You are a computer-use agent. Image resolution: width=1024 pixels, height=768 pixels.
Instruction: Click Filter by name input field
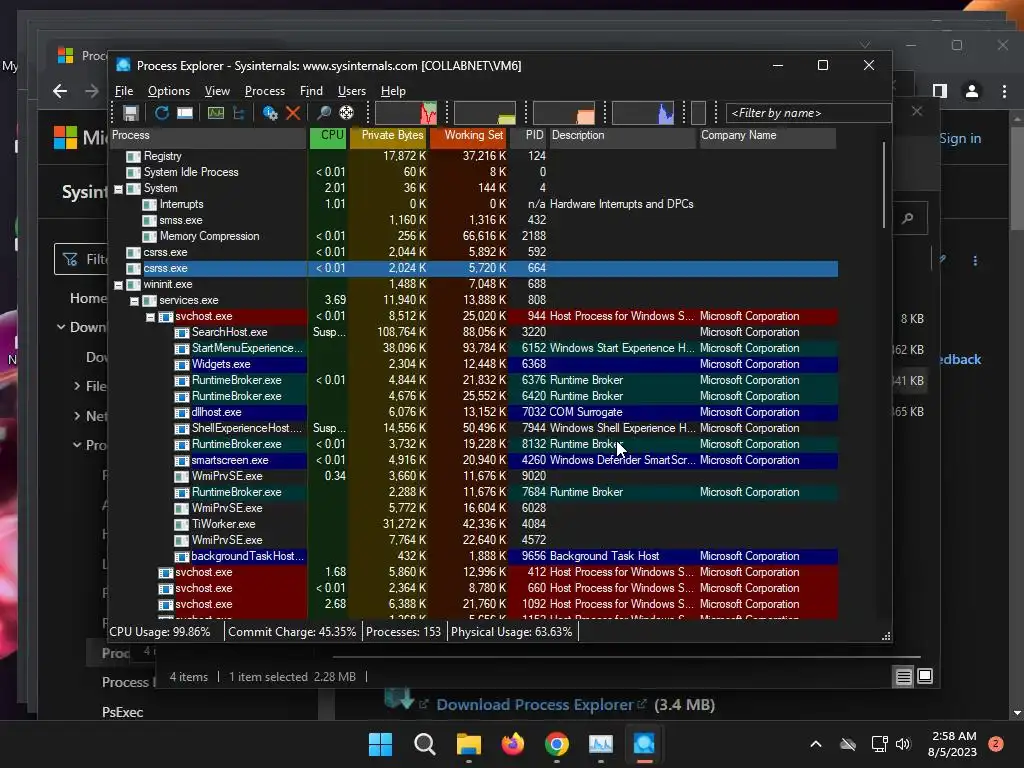808,113
